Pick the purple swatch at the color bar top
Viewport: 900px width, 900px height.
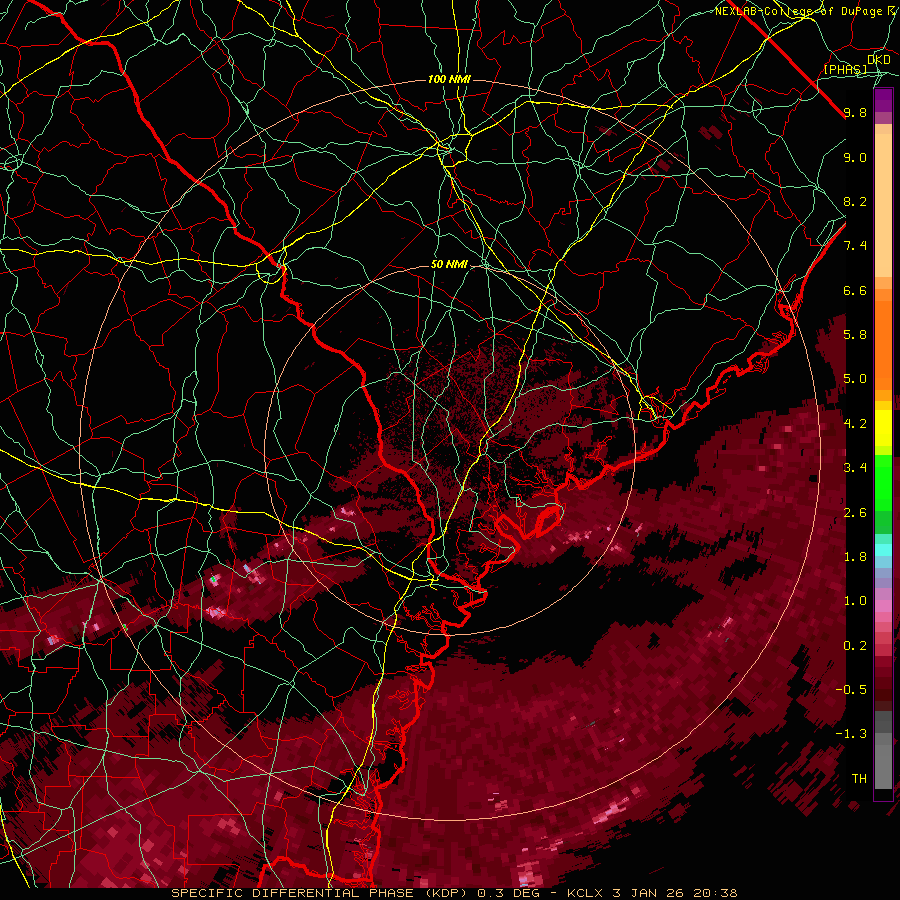point(883,100)
